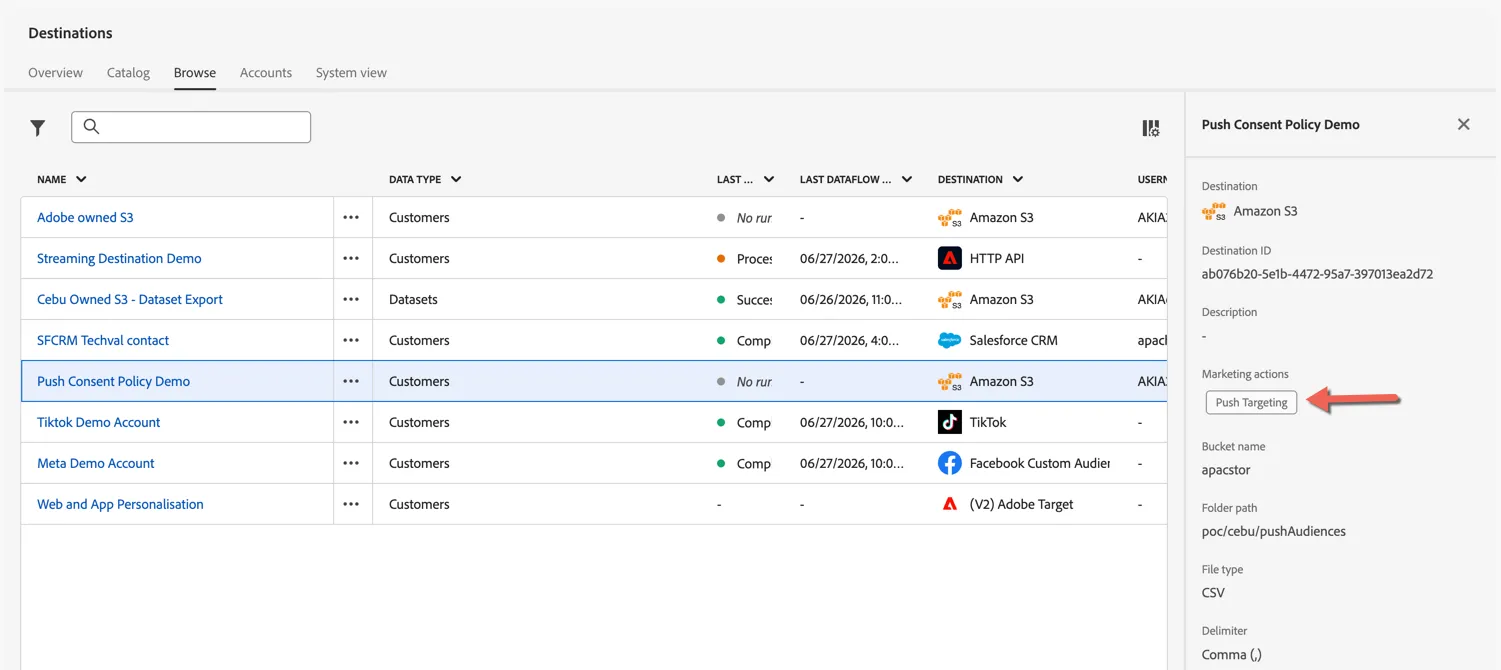
Task: Switch to the Overview tab
Action: tap(56, 73)
